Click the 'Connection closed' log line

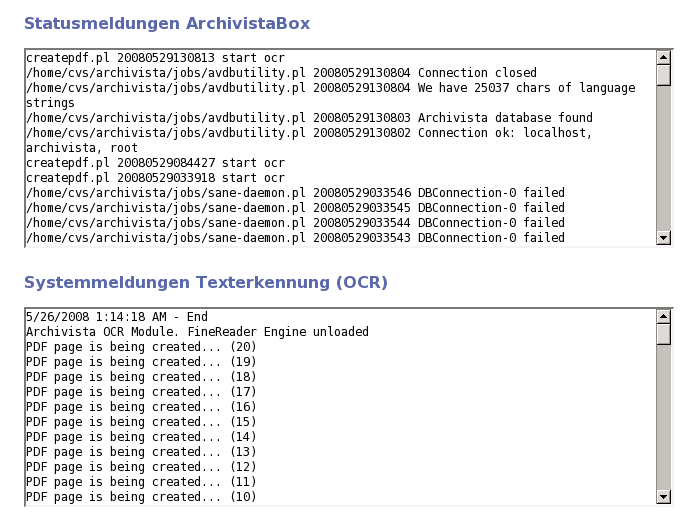pos(281,73)
